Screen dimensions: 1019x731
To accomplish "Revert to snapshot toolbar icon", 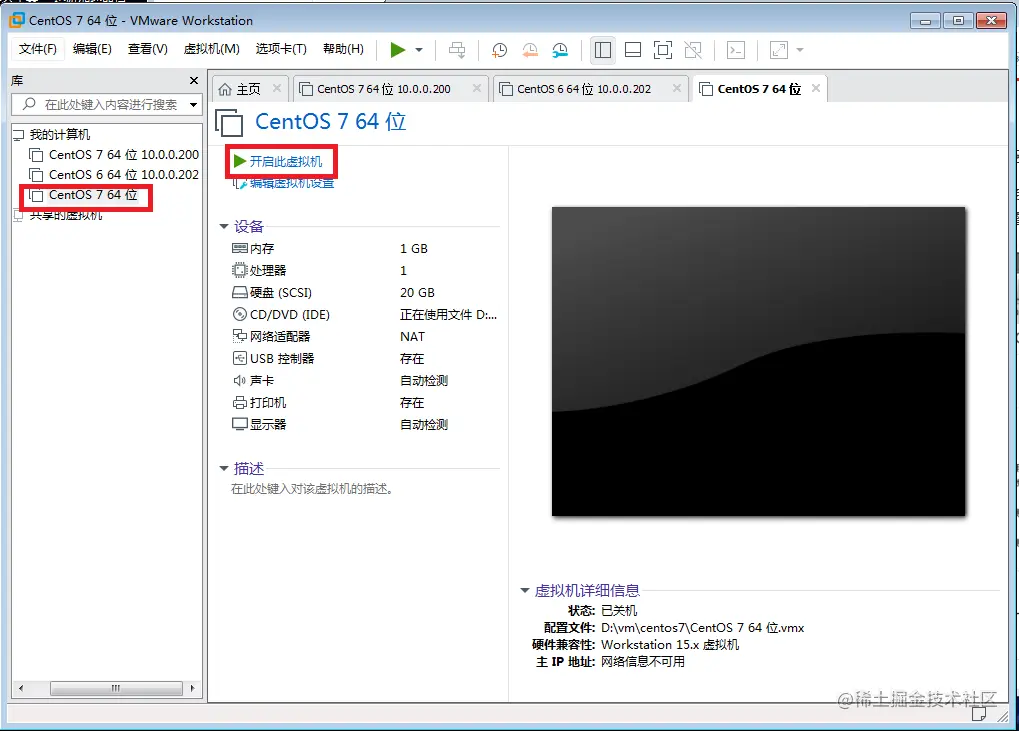I will 530,50.
